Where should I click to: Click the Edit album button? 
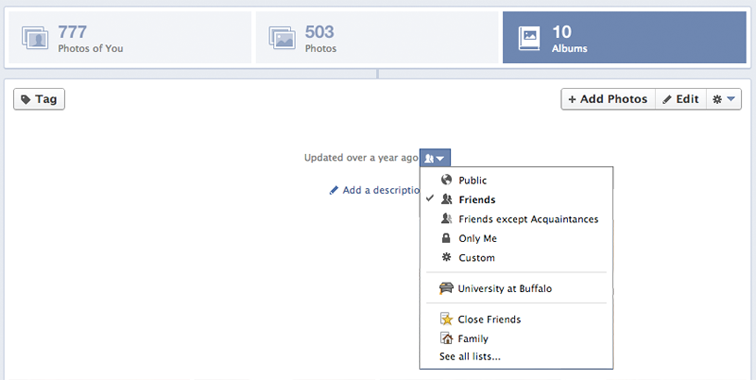click(681, 99)
